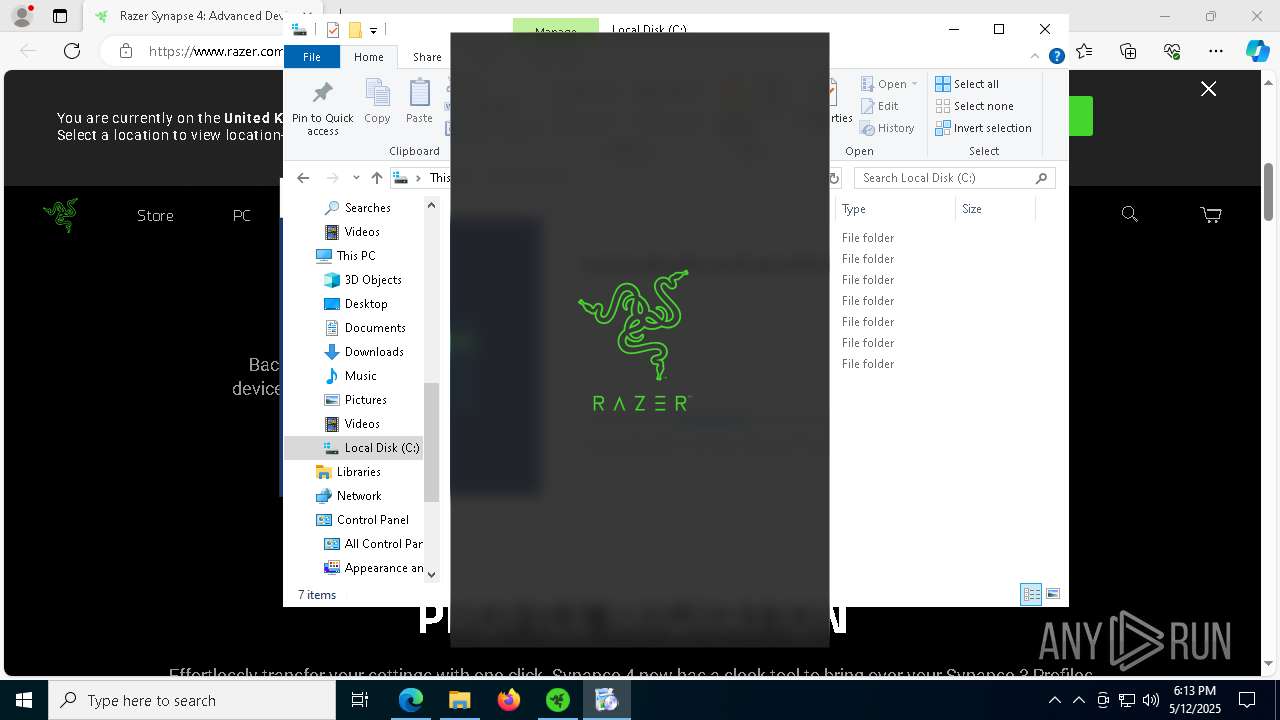
Task: Click Edge address bar URL
Action: pos(216,51)
